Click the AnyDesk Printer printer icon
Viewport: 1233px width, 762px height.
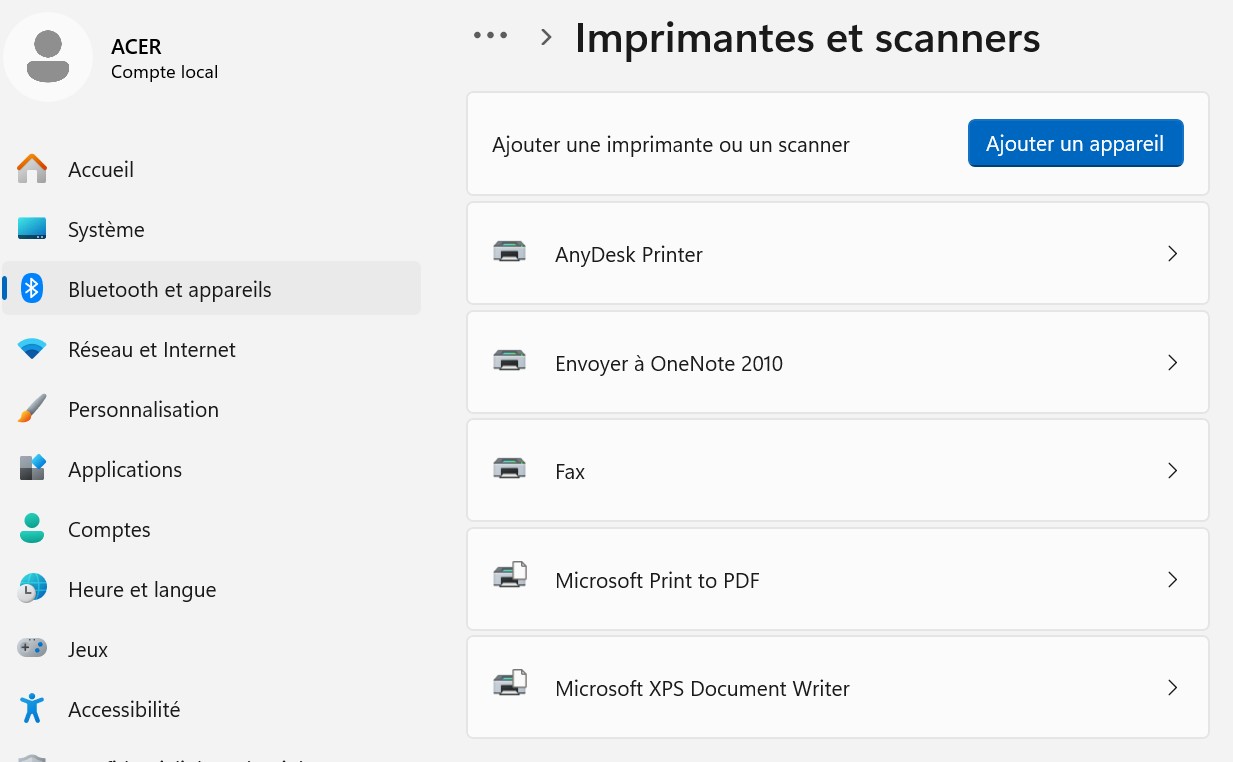[x=510, y=252]
